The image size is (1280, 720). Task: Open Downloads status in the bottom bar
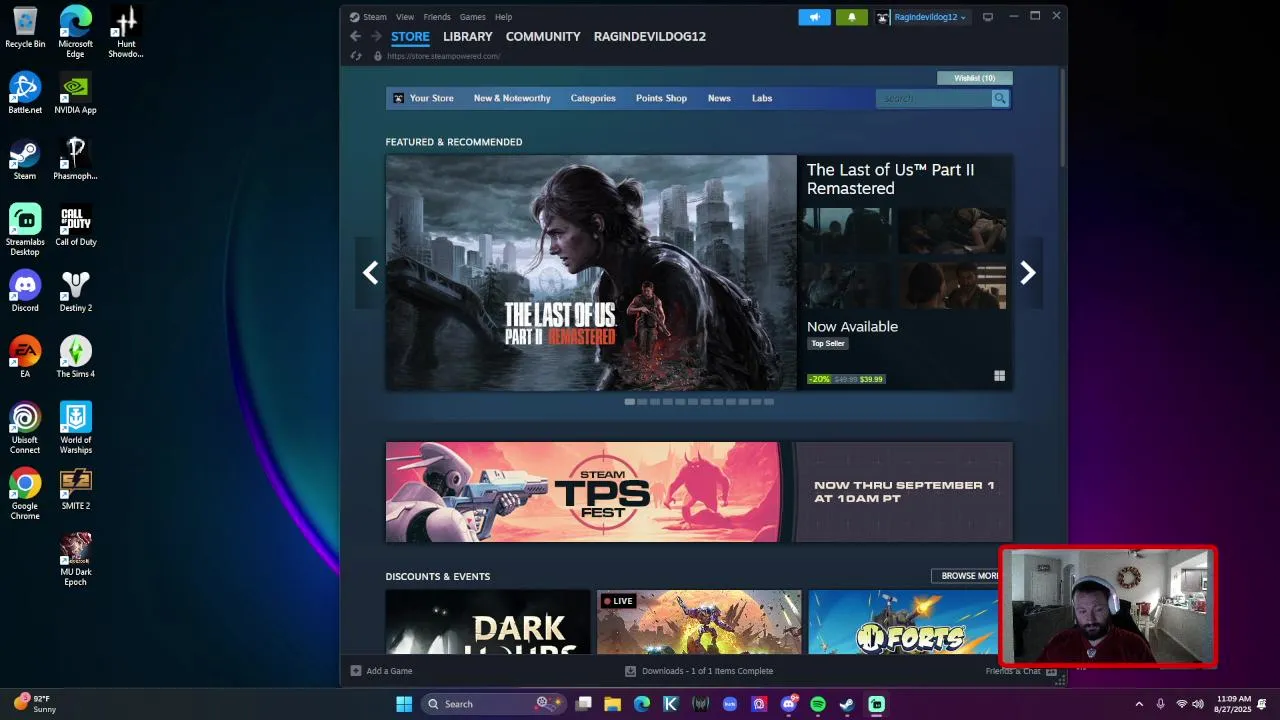point(699,671)
